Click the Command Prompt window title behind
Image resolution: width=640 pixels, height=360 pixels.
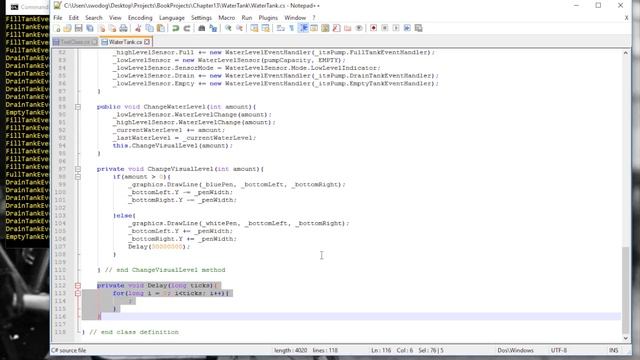click(34, 7)
